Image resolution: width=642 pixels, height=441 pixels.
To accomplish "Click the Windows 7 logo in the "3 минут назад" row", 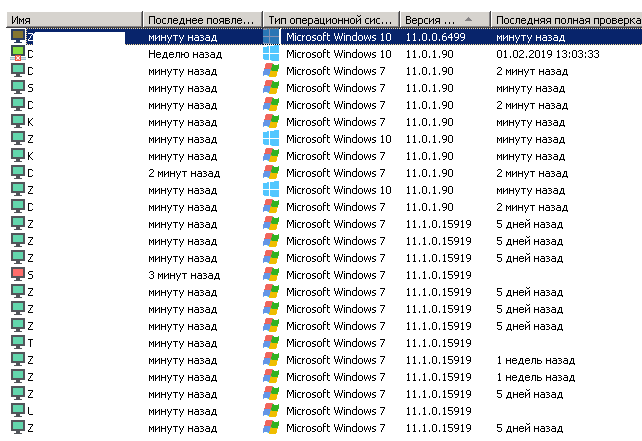I will [x=271, y=275].
